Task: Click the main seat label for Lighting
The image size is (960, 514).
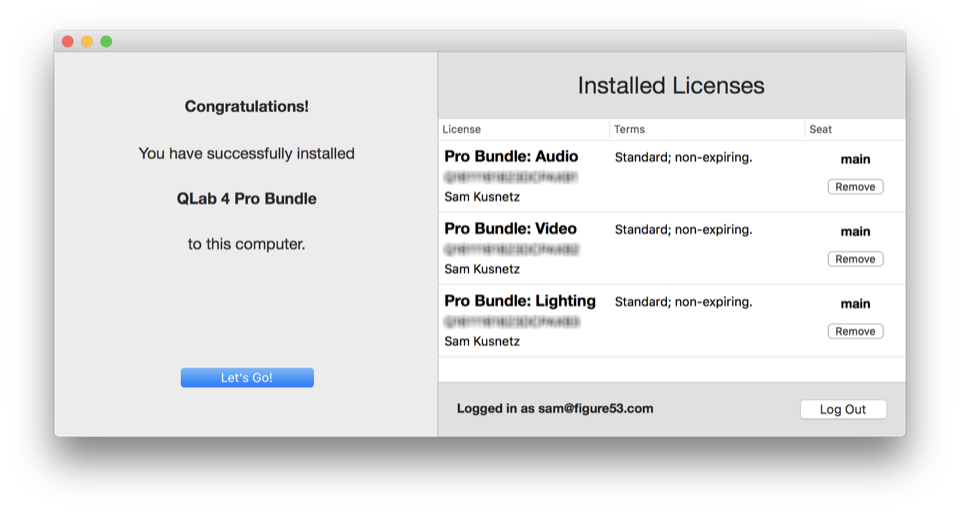Action: tap(855, 303)
